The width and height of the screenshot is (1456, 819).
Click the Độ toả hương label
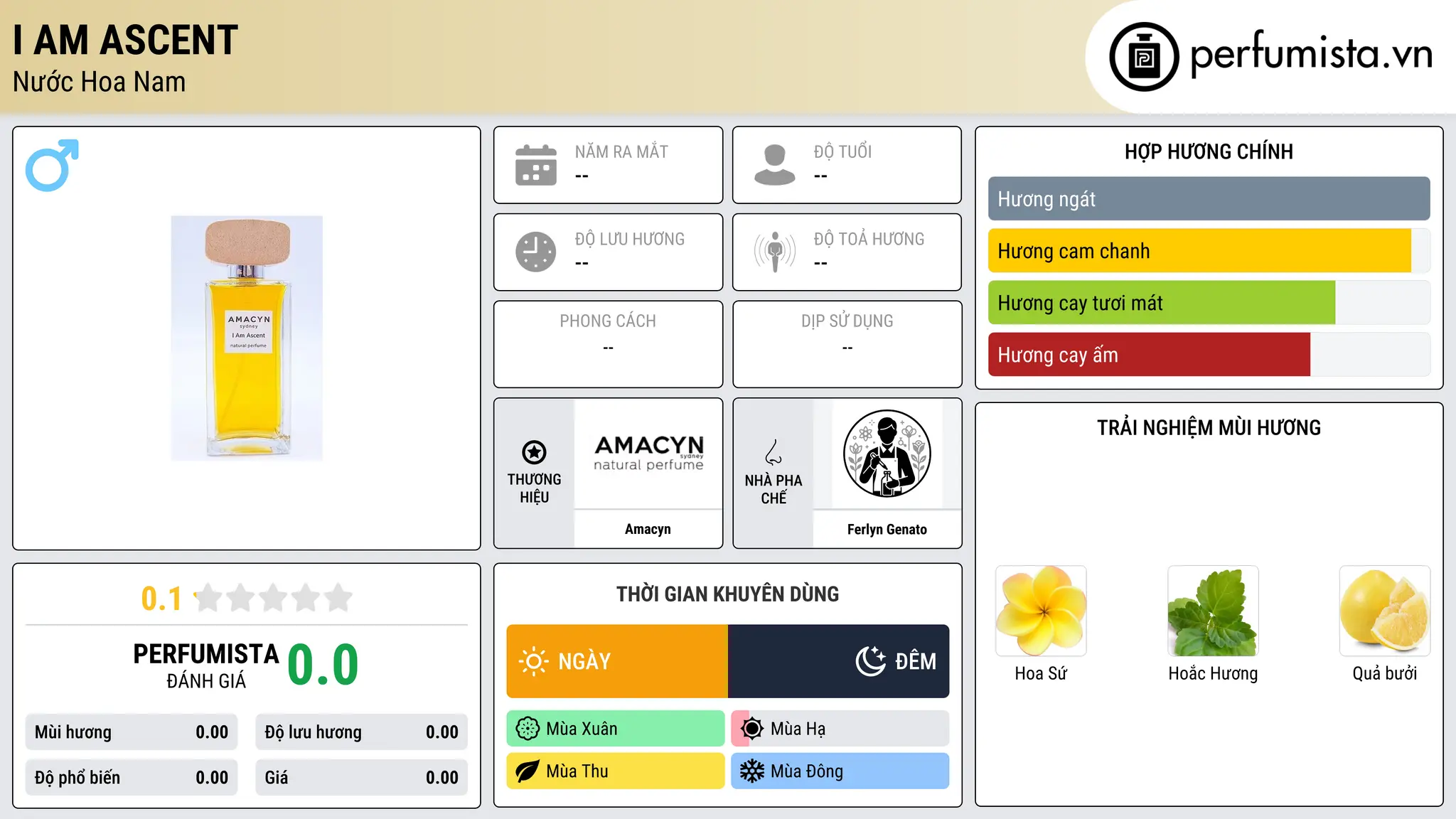(x=869, y=239)
